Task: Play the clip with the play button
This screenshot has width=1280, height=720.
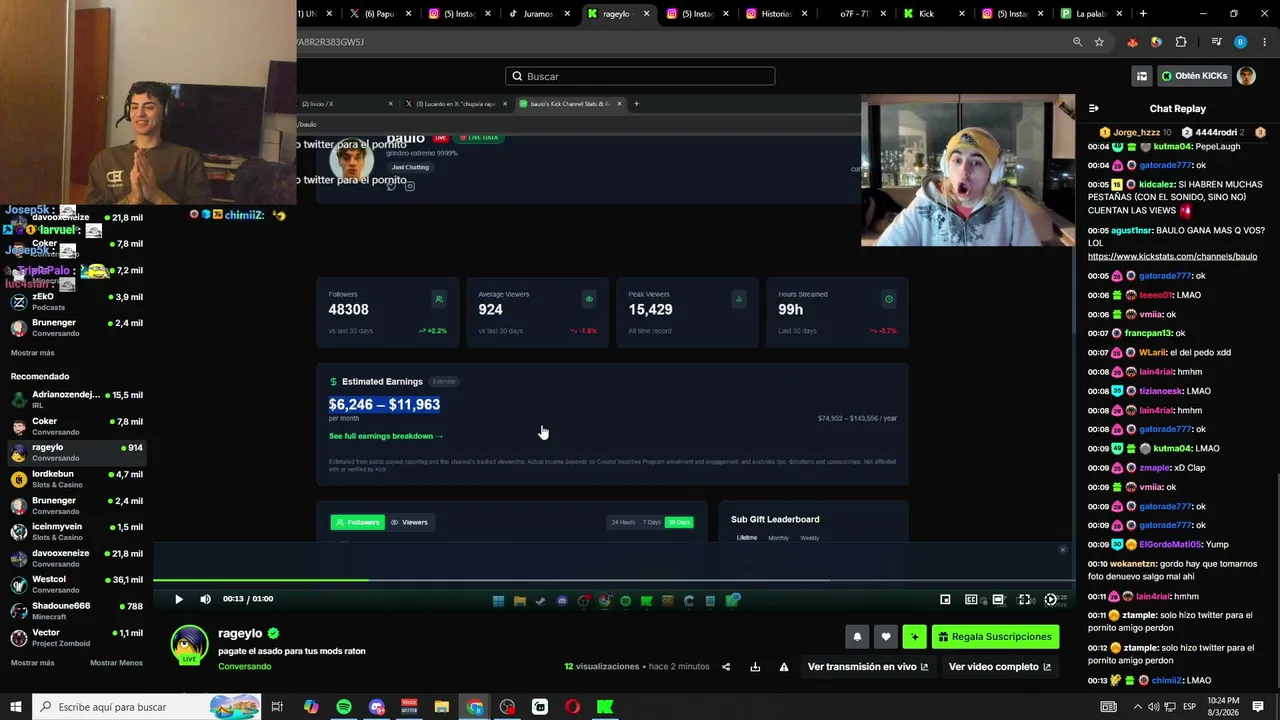Action: point(179,599)
